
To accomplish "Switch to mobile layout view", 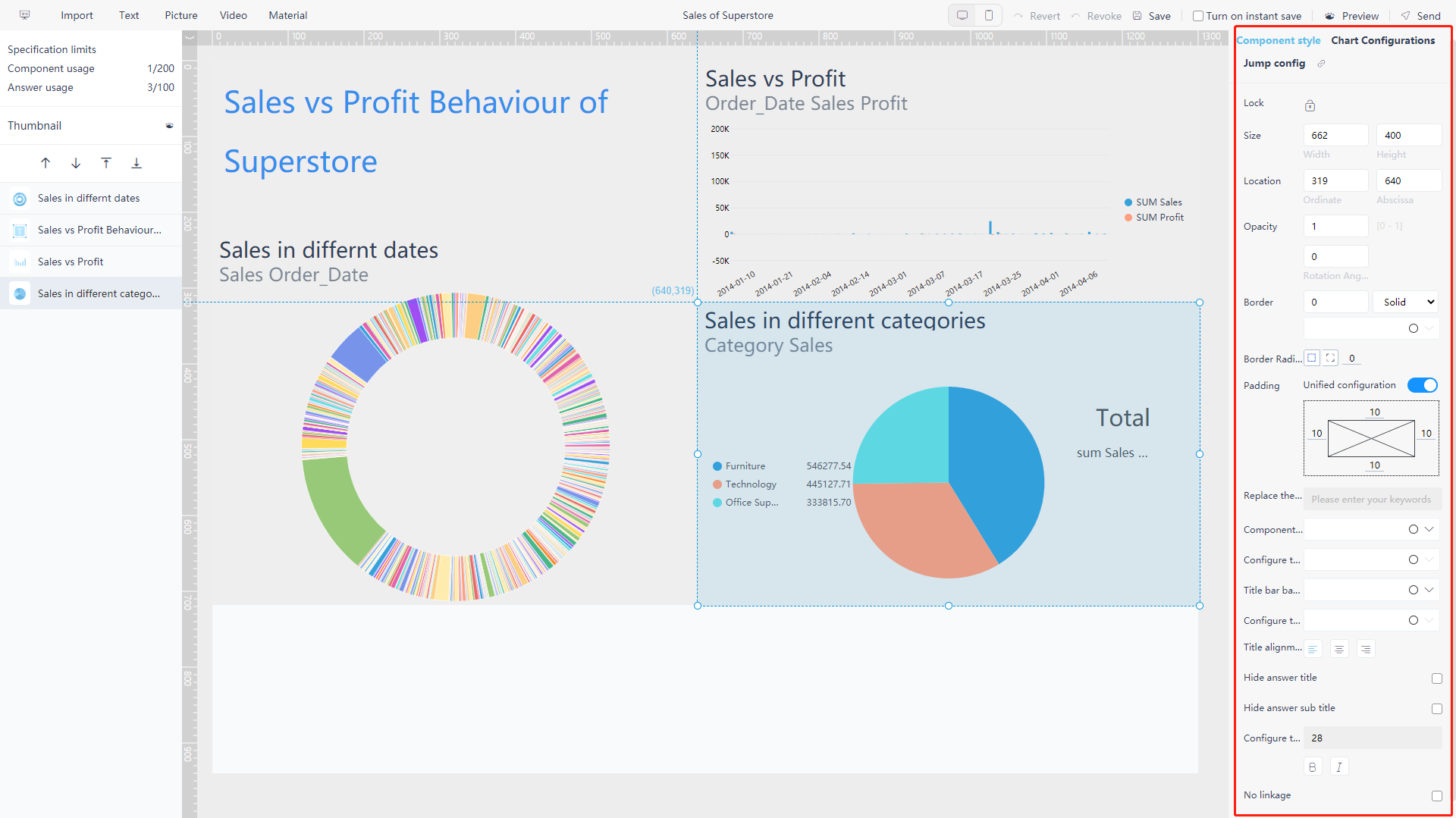I will pos(989,15).
